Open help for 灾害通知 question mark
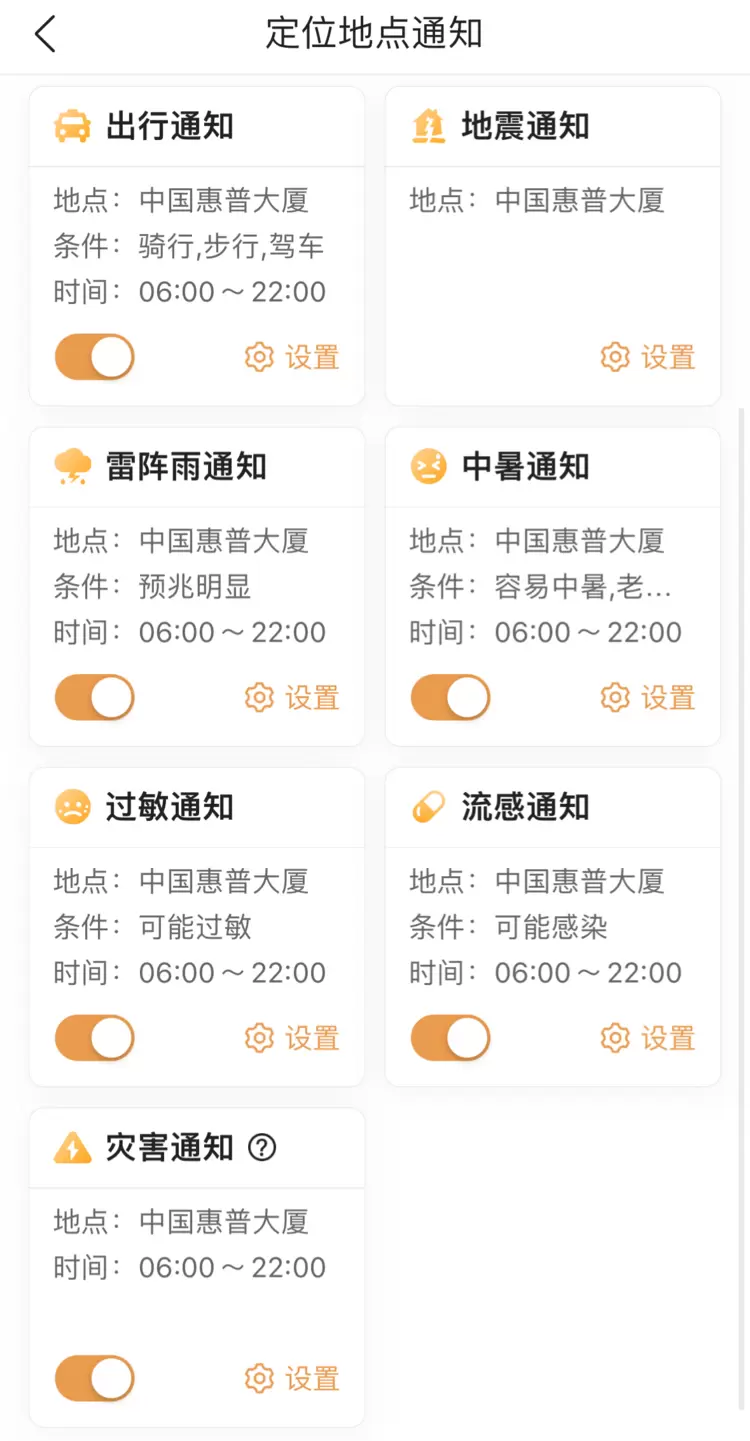This screenshot has height=1441, width=750. coord(262,1148)
